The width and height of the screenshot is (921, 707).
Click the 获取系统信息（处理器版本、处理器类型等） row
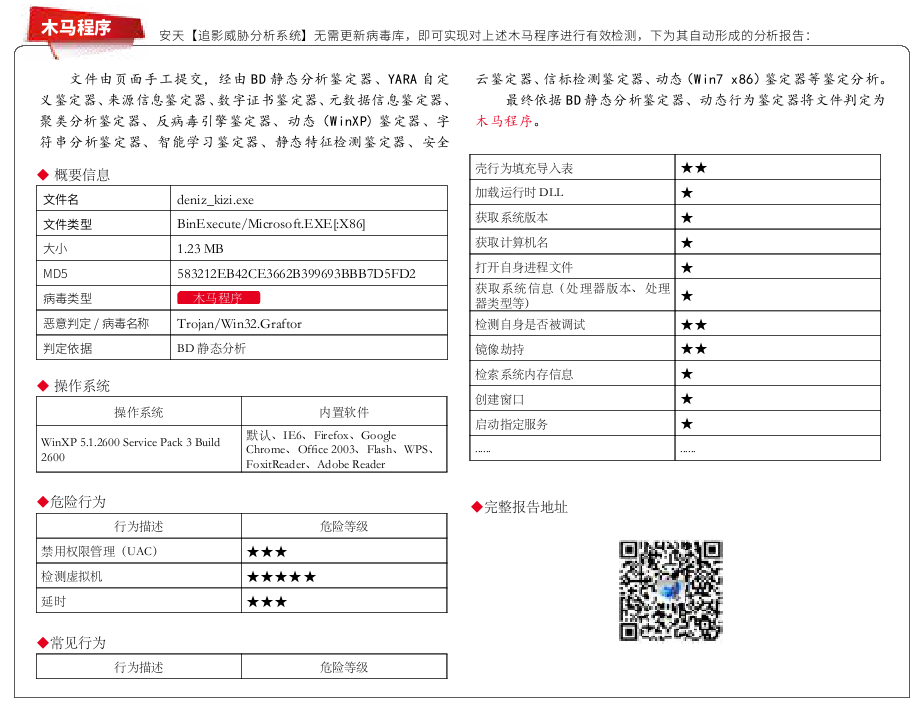675,295
